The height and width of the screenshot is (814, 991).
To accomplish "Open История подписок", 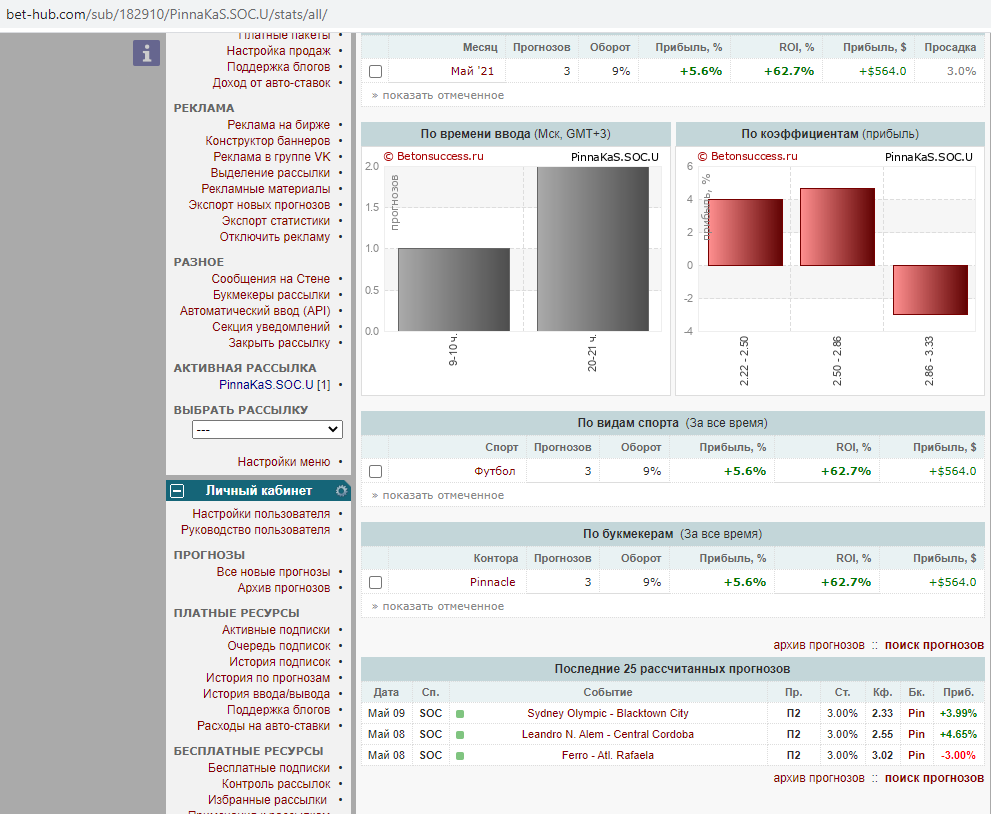I will pos(280,662).
